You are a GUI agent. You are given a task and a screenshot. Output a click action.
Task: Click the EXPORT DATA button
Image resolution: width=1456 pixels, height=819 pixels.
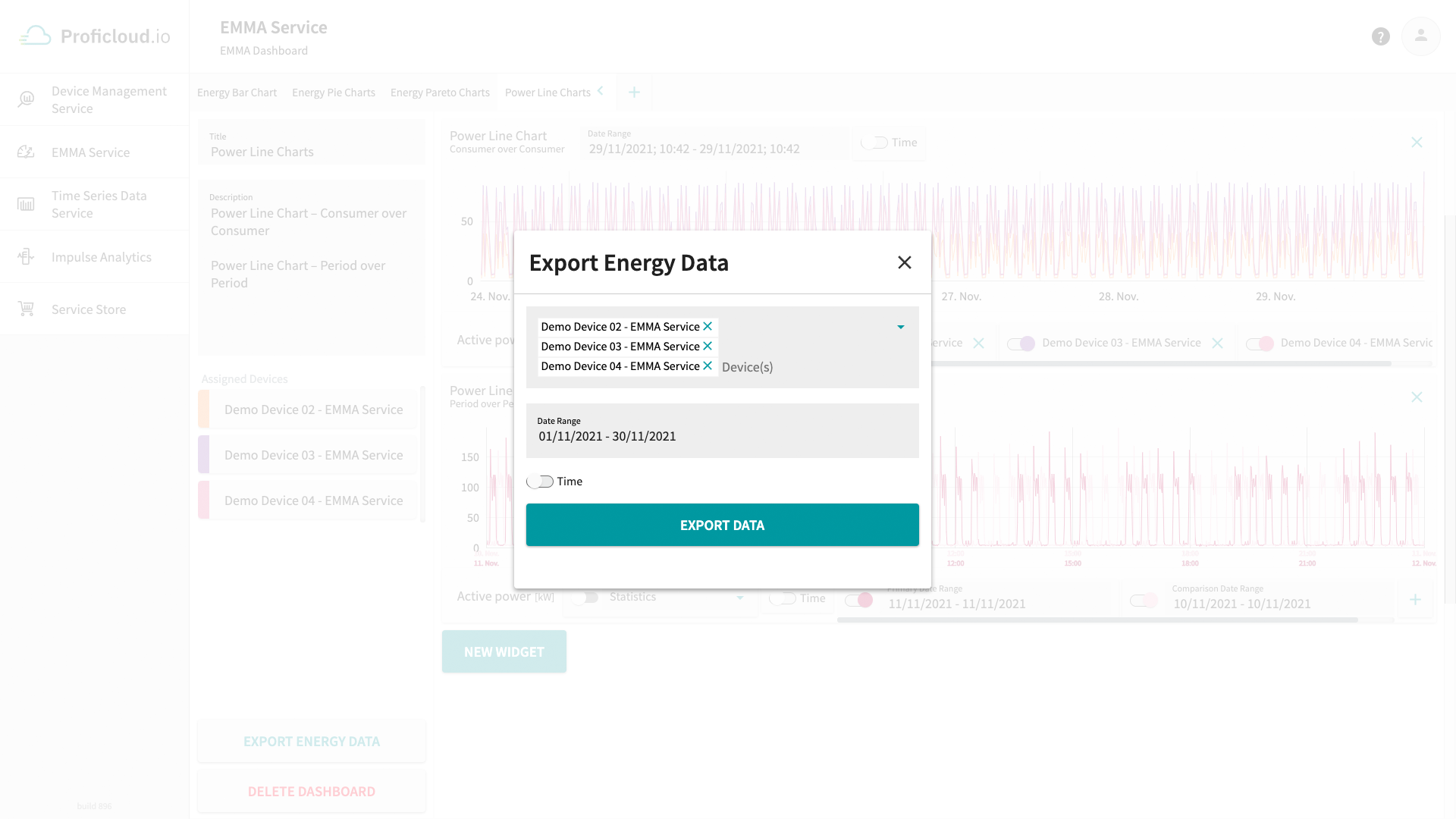click(x=722, y=524)
